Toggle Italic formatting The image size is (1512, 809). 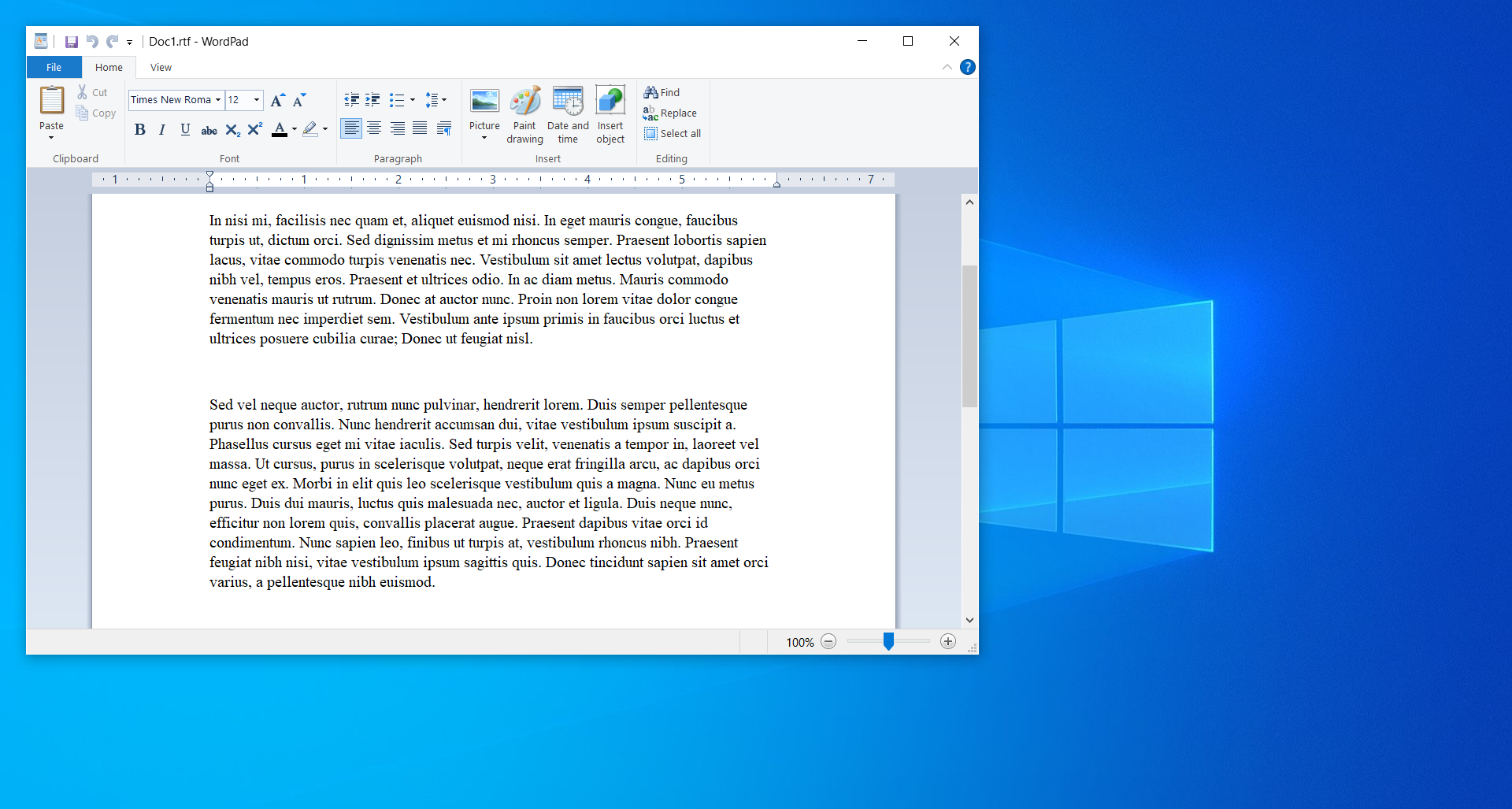pyautogui.click(x=162, y=130)
